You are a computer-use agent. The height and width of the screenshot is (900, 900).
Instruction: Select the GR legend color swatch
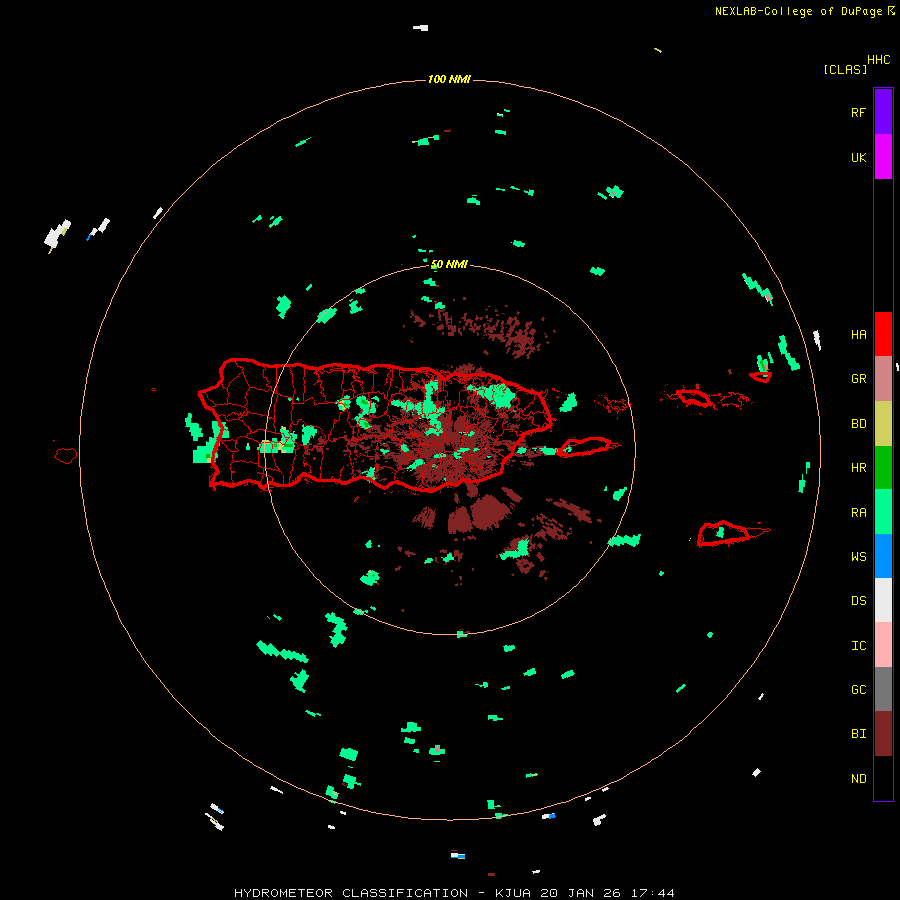(x=883, y=379)
